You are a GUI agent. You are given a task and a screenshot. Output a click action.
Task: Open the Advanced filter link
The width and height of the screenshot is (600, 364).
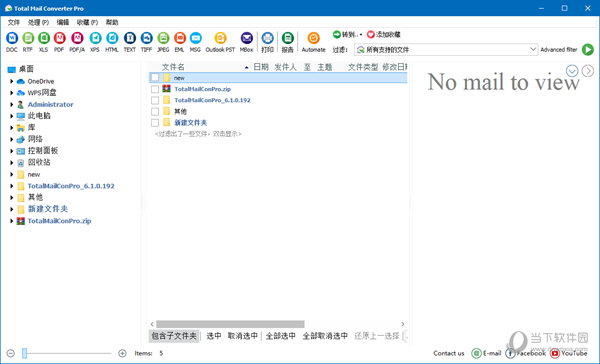click(x=559, y=49)
